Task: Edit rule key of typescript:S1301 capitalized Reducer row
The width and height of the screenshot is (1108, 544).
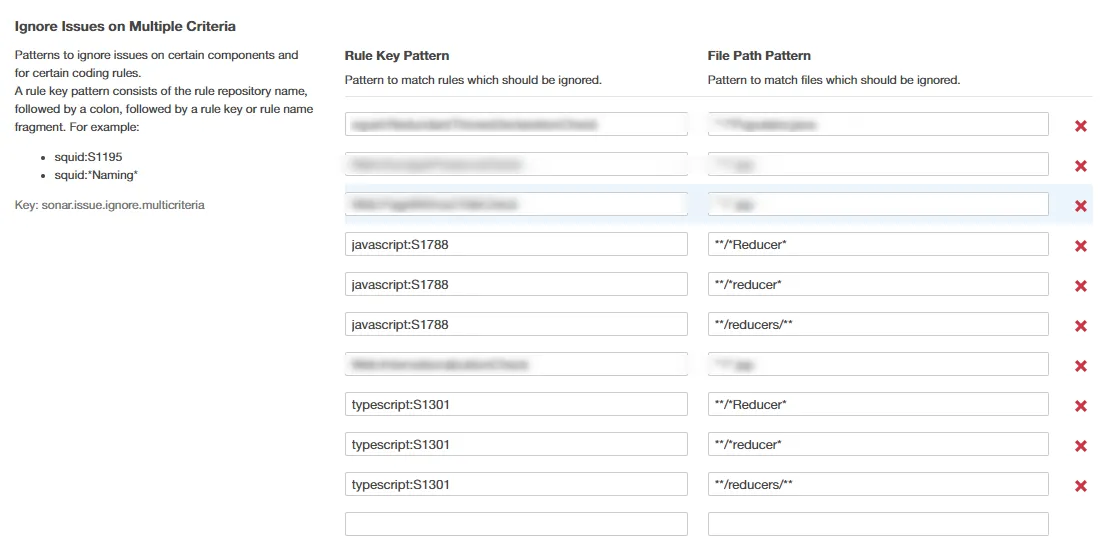Action: [516, 404]
